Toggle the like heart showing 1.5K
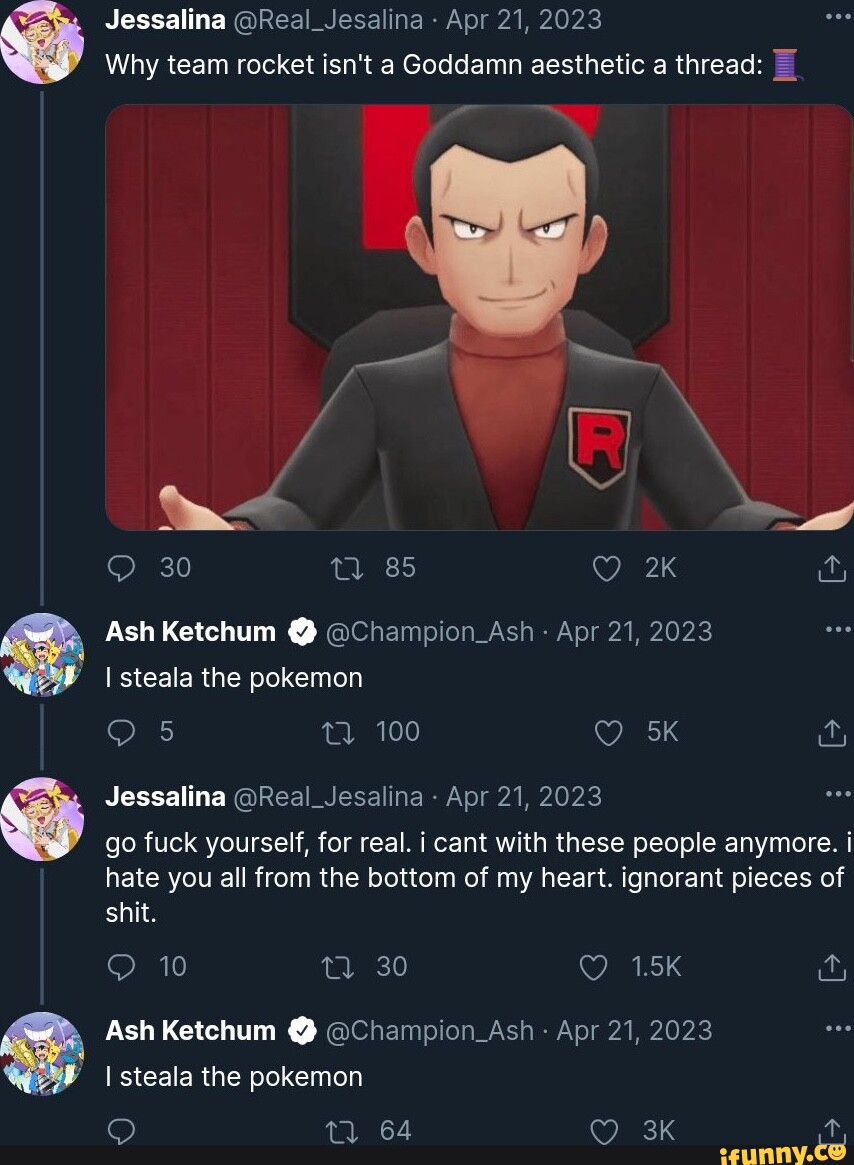This screenshot has height=1165, width=854. [592, 967]
